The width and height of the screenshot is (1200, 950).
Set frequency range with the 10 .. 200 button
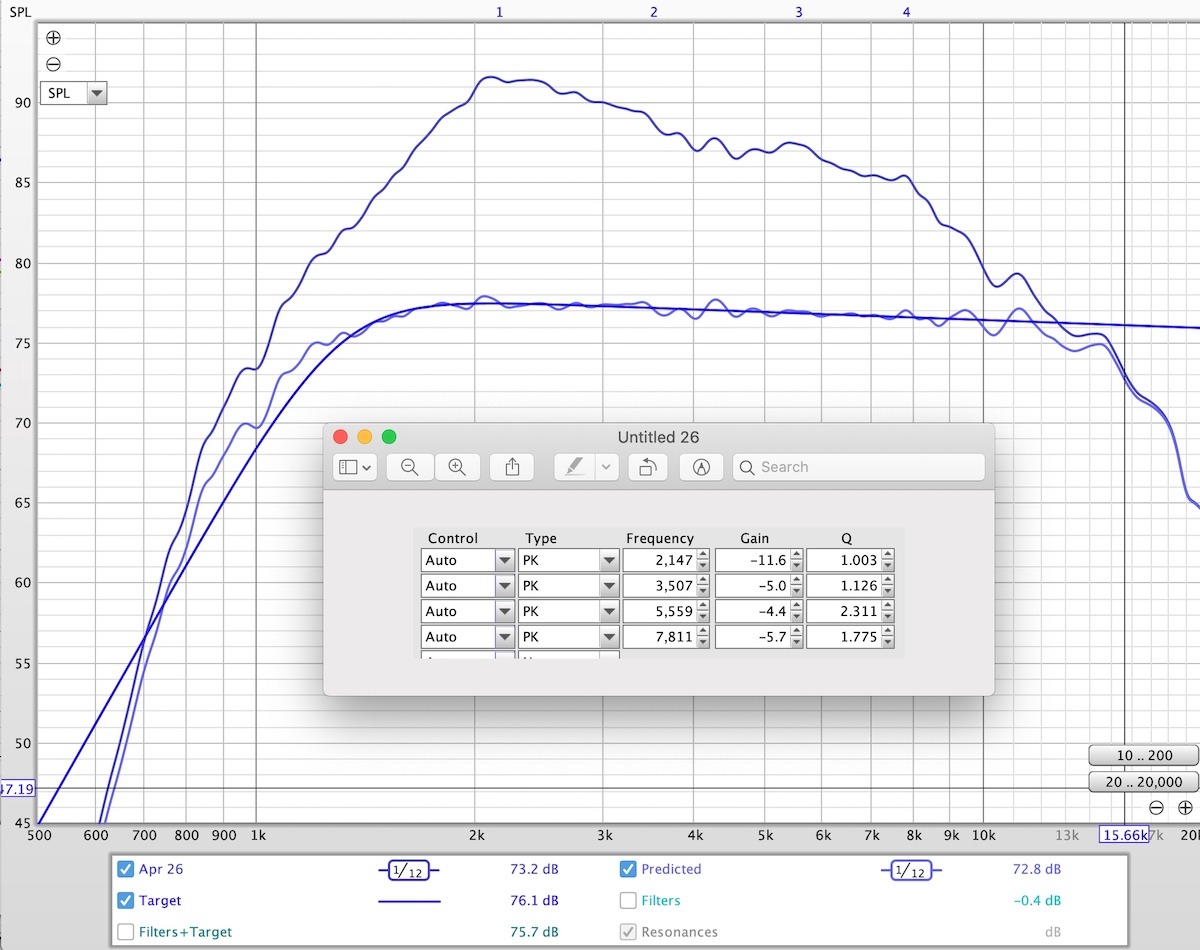pyautogui.click(x=1144, y=756)
